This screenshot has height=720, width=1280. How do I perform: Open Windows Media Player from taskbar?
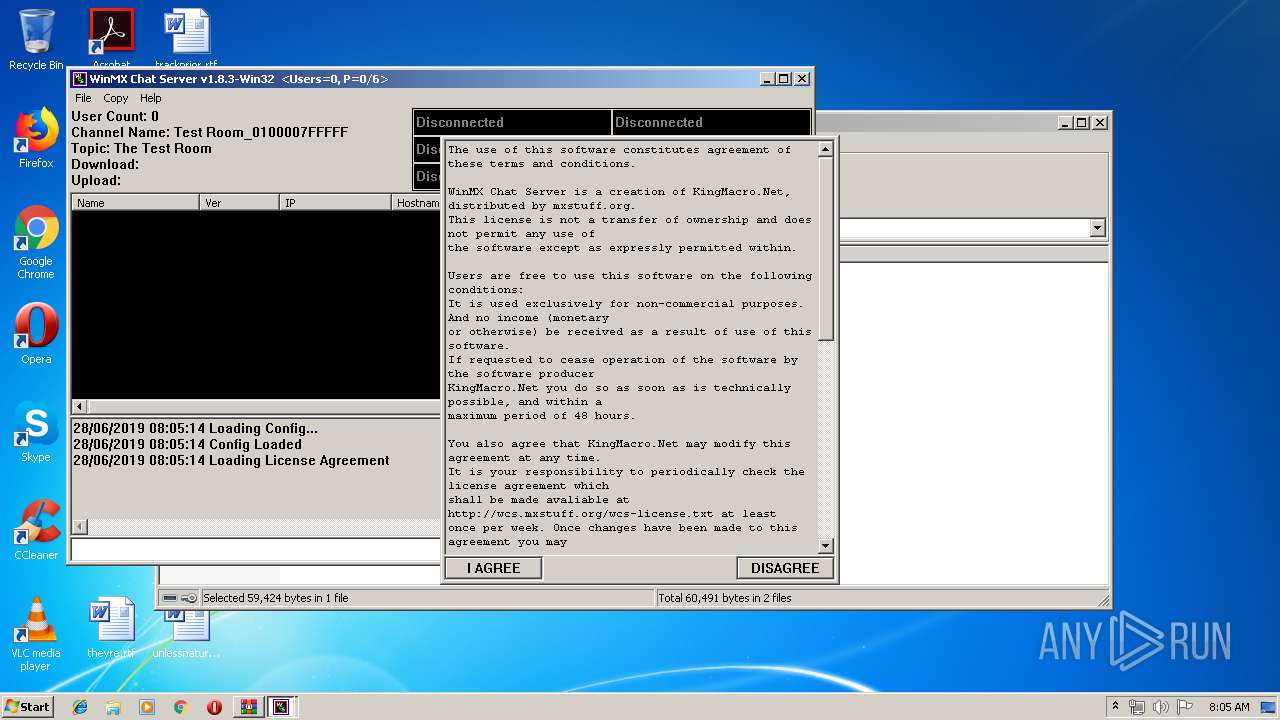147,707
